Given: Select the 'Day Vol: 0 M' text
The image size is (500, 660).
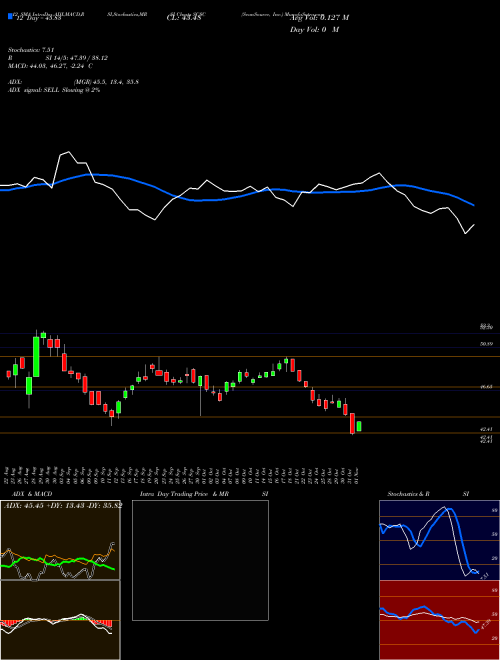Looking at the screenshot, I should pyautogui.click(x=315, y=30).
